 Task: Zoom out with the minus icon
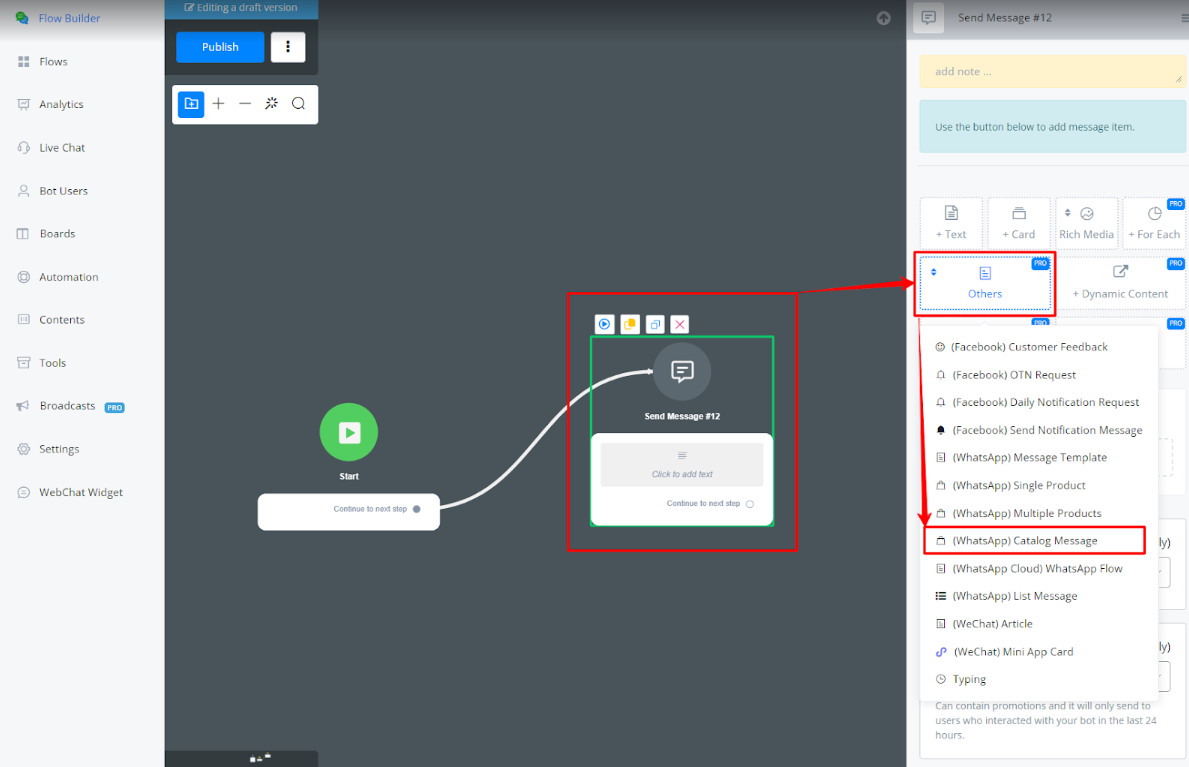(245, 104)
